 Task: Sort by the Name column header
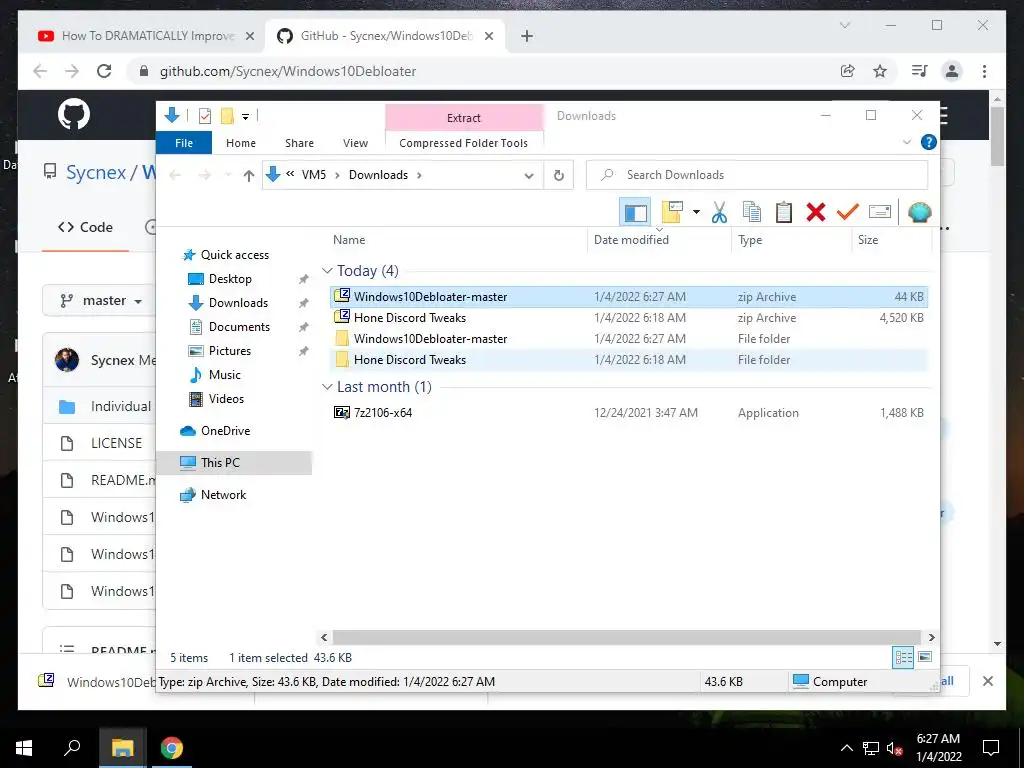(x=349, y=240)
